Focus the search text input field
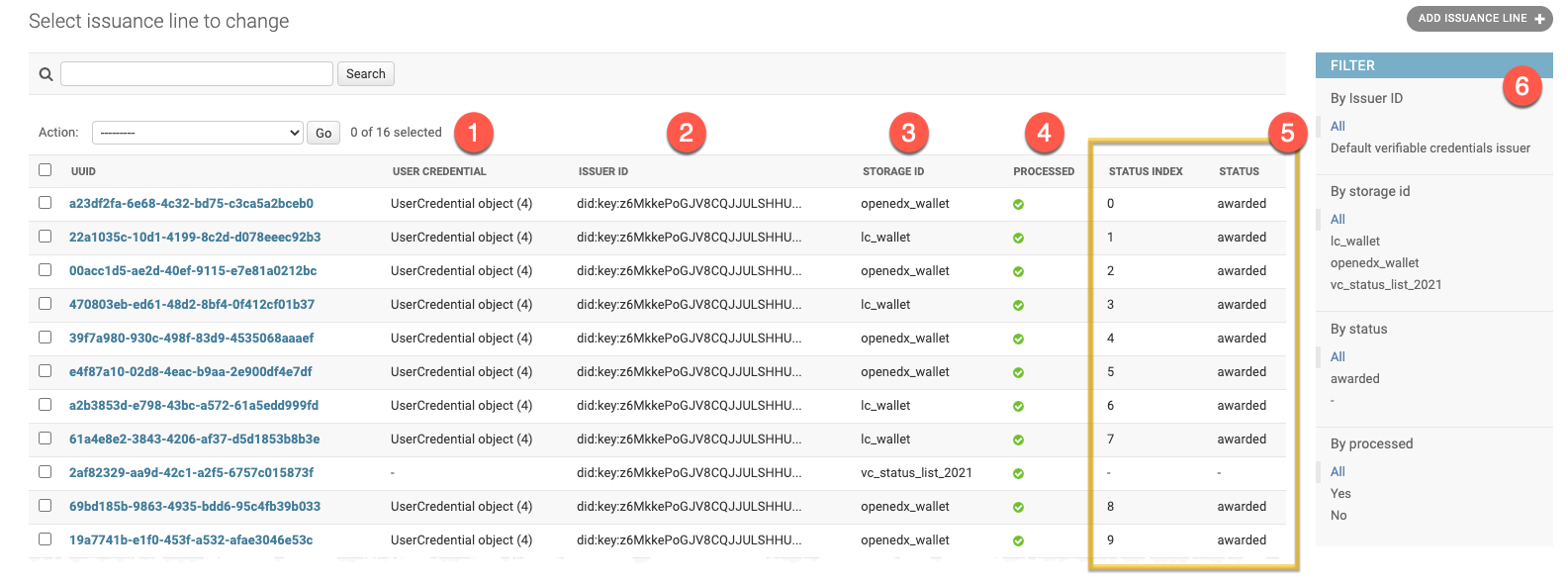 point(197,74)
